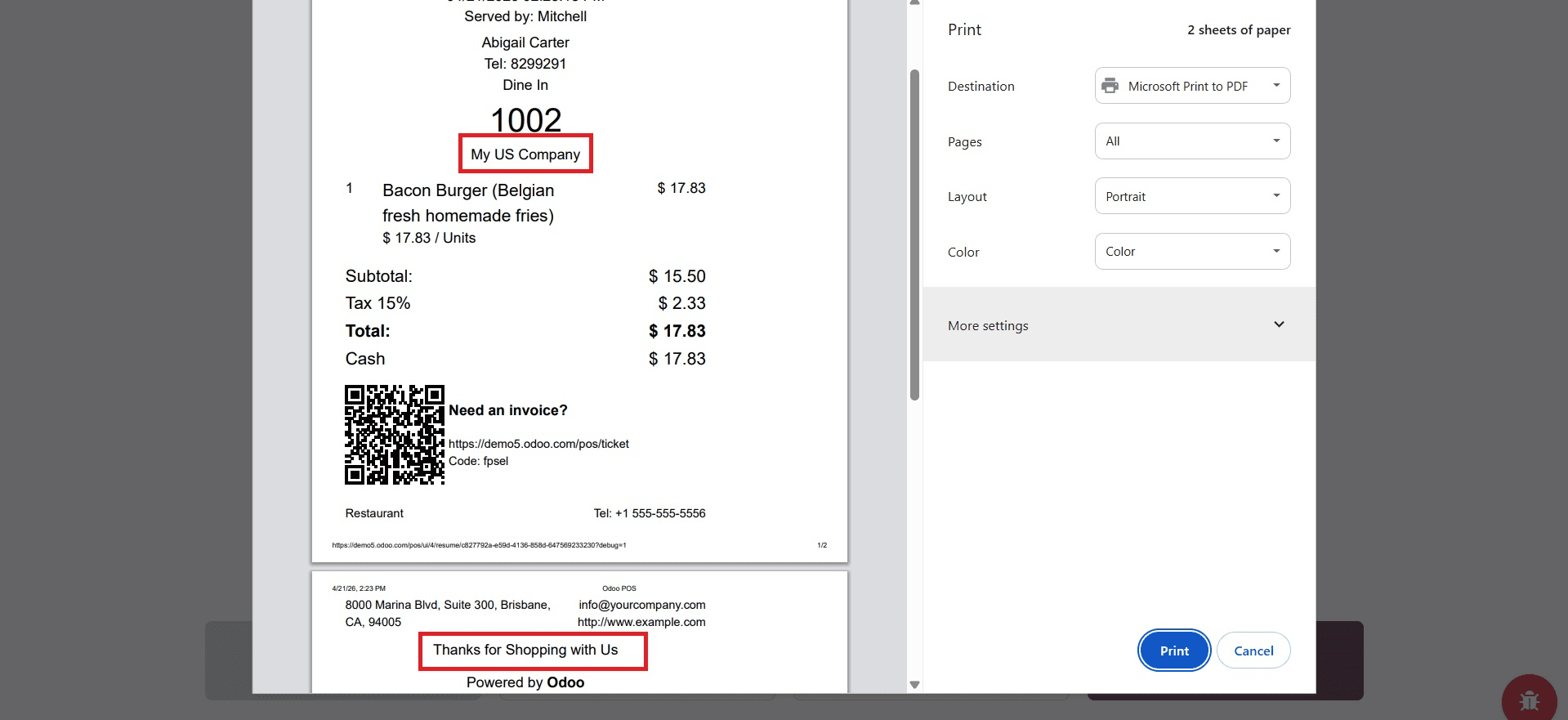Screen dimensions: 1568x720
Task: Open the Destination dropdown
Action: coord(1192,86)
